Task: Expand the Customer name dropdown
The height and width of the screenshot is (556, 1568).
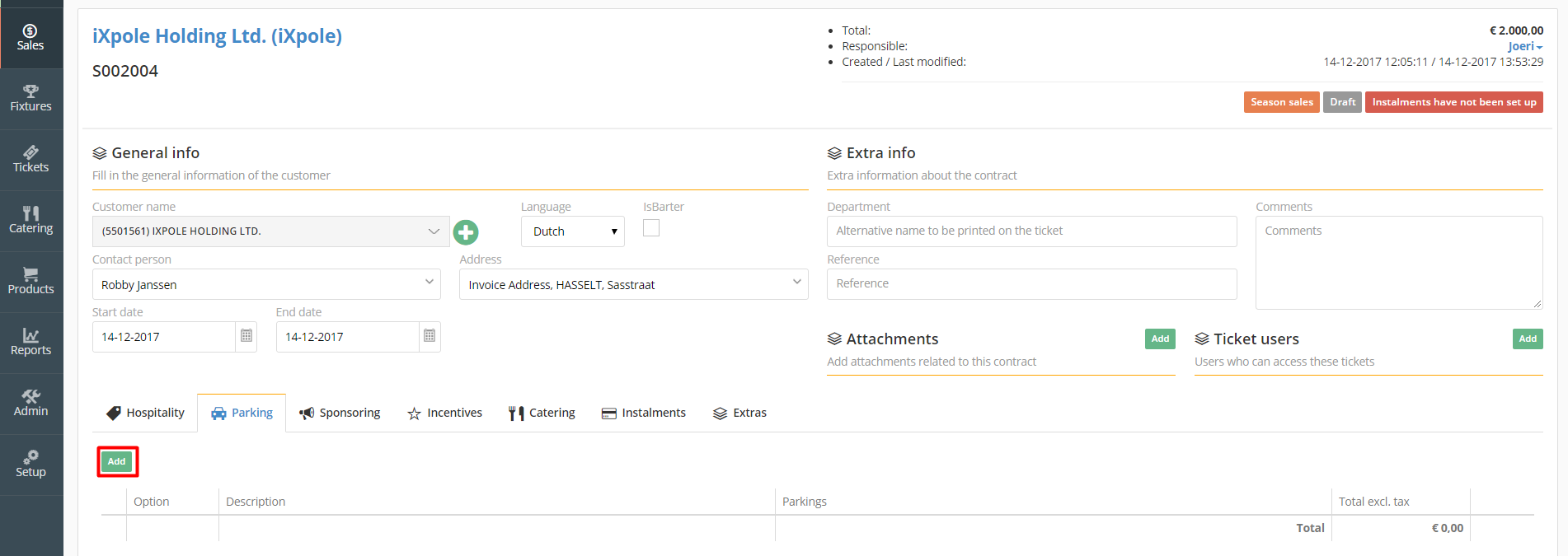Action: pos(270,231)
